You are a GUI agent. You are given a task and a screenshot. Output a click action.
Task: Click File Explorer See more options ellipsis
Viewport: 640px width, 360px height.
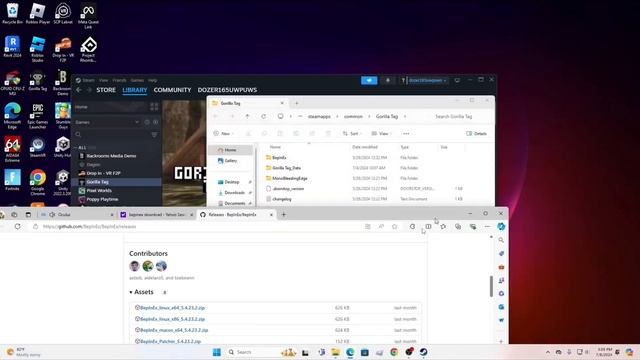coord(406,133)
